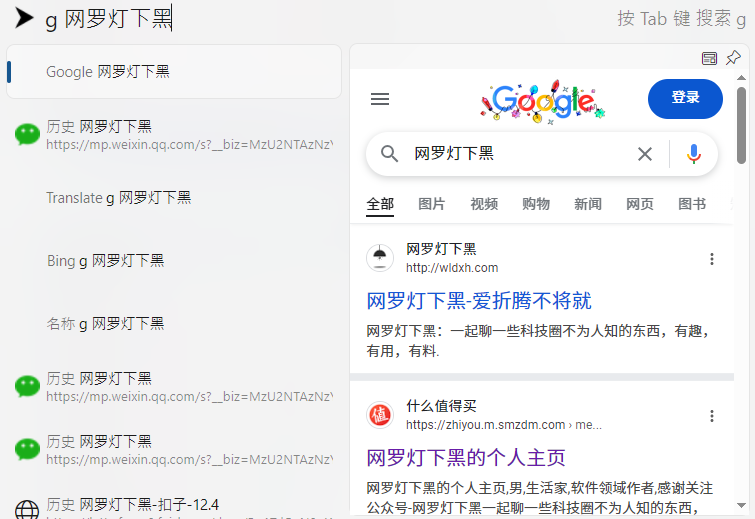The image size is (755, 519).
Task: Switch to the 购物 tab
Action: tap(536, 204)
